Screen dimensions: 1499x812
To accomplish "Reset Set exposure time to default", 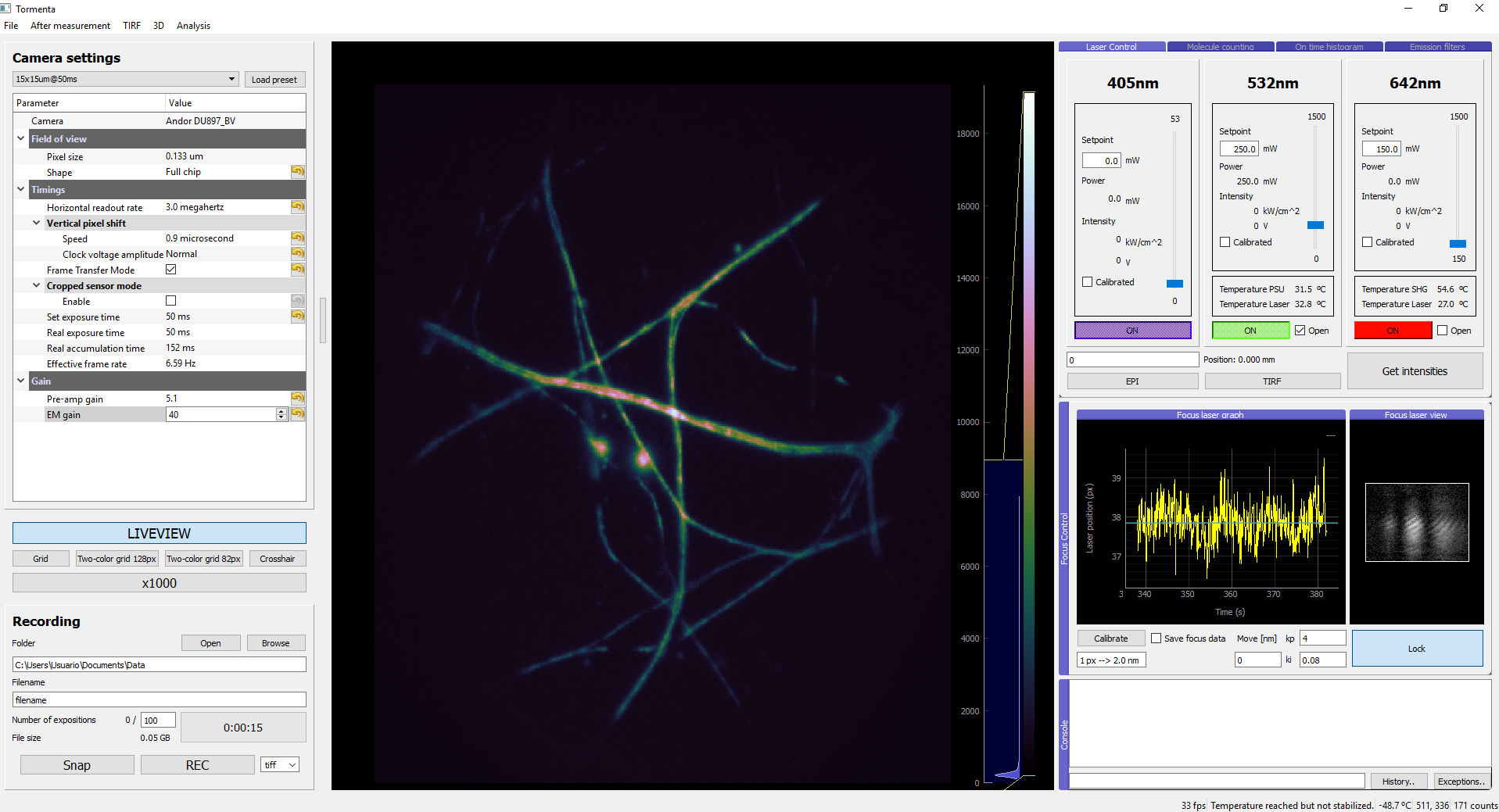I will (x=298, y=317).
